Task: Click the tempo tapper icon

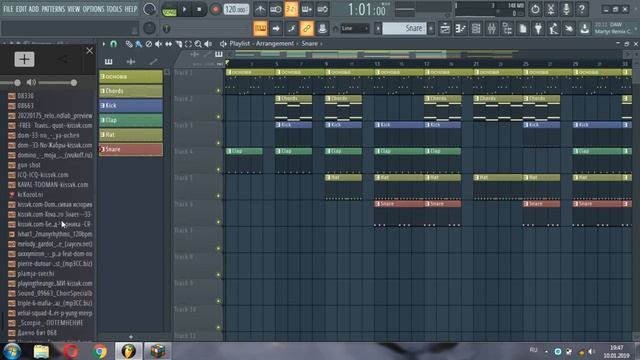Action: [x=554, y=28]
